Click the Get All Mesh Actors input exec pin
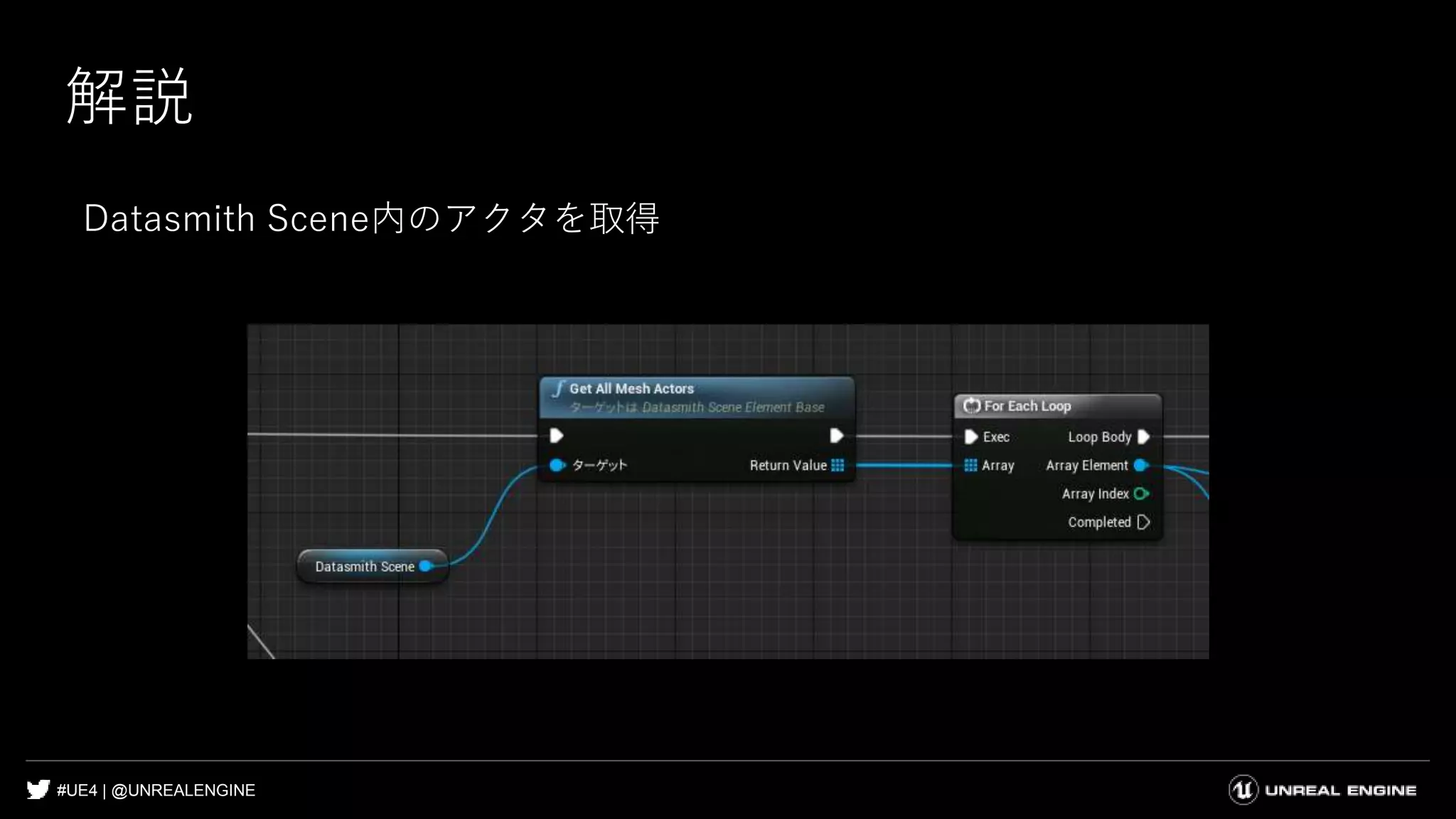Image resolution: width=1456 pixels, height=819 pixels. [x=557, y=435]
